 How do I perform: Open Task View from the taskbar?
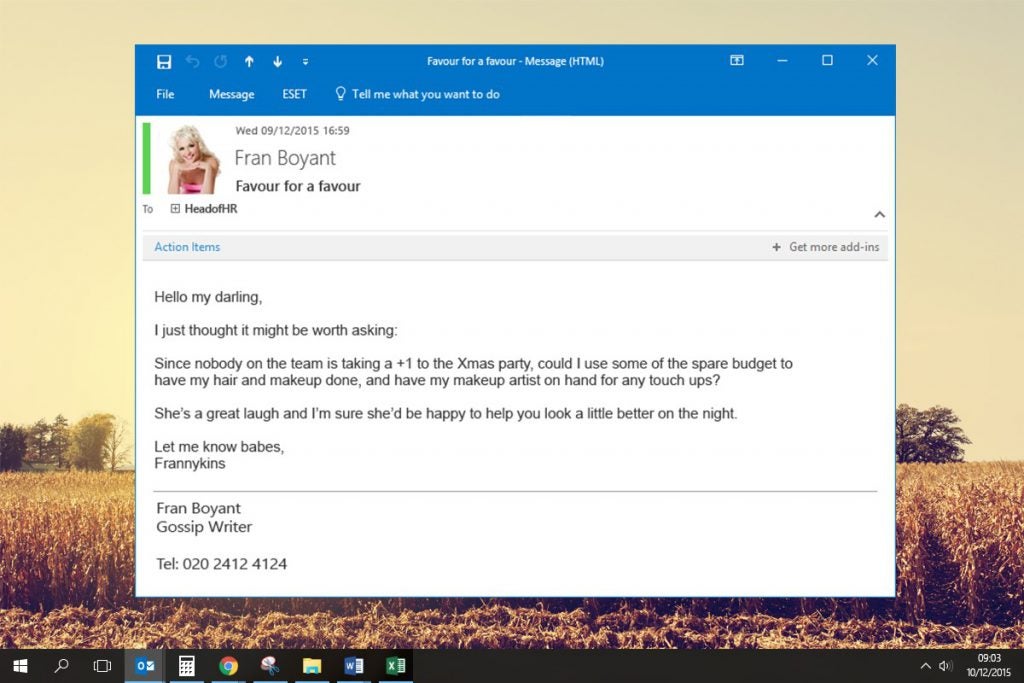(x=103, y=666)
